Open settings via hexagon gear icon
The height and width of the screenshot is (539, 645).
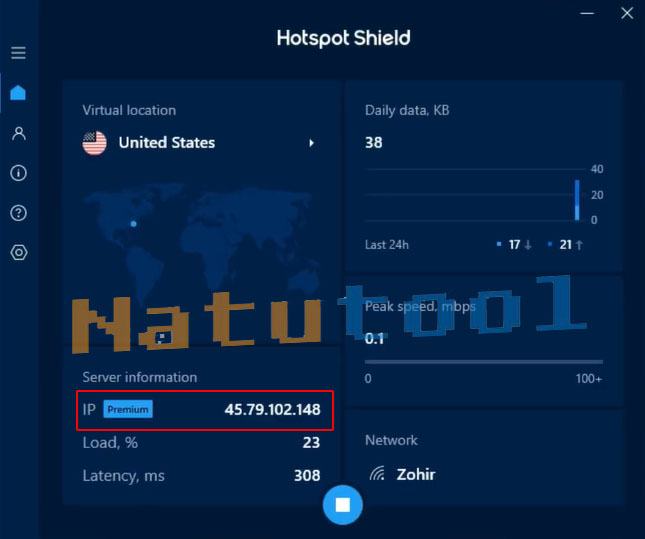19,252
